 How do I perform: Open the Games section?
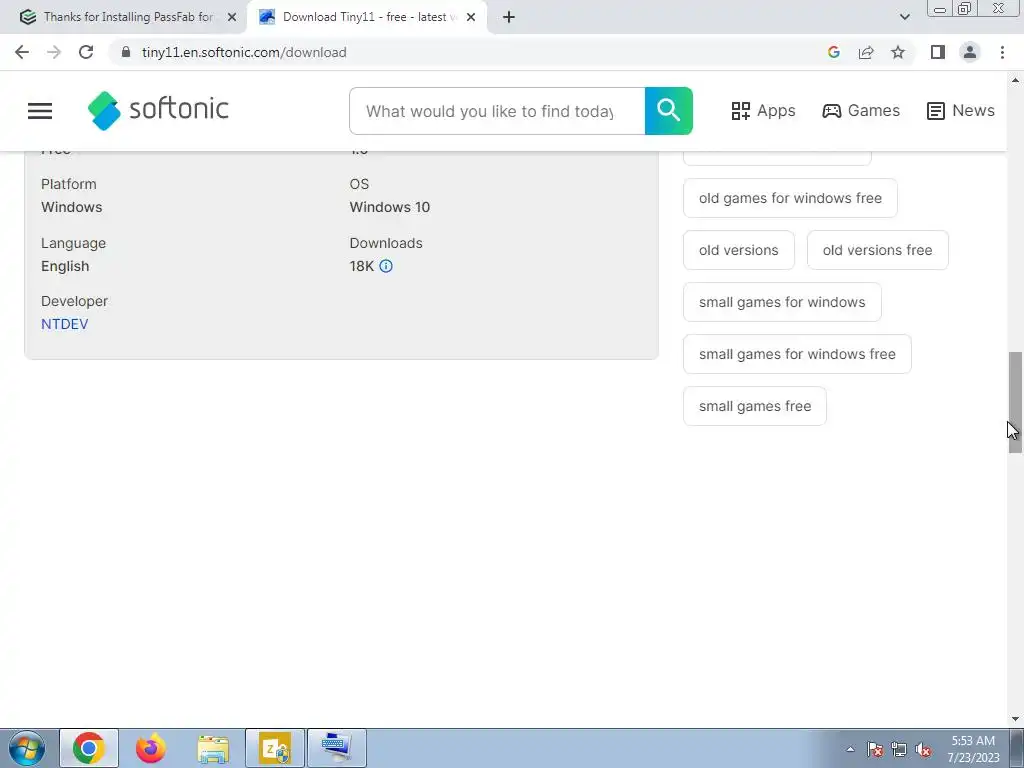(861, 111)
